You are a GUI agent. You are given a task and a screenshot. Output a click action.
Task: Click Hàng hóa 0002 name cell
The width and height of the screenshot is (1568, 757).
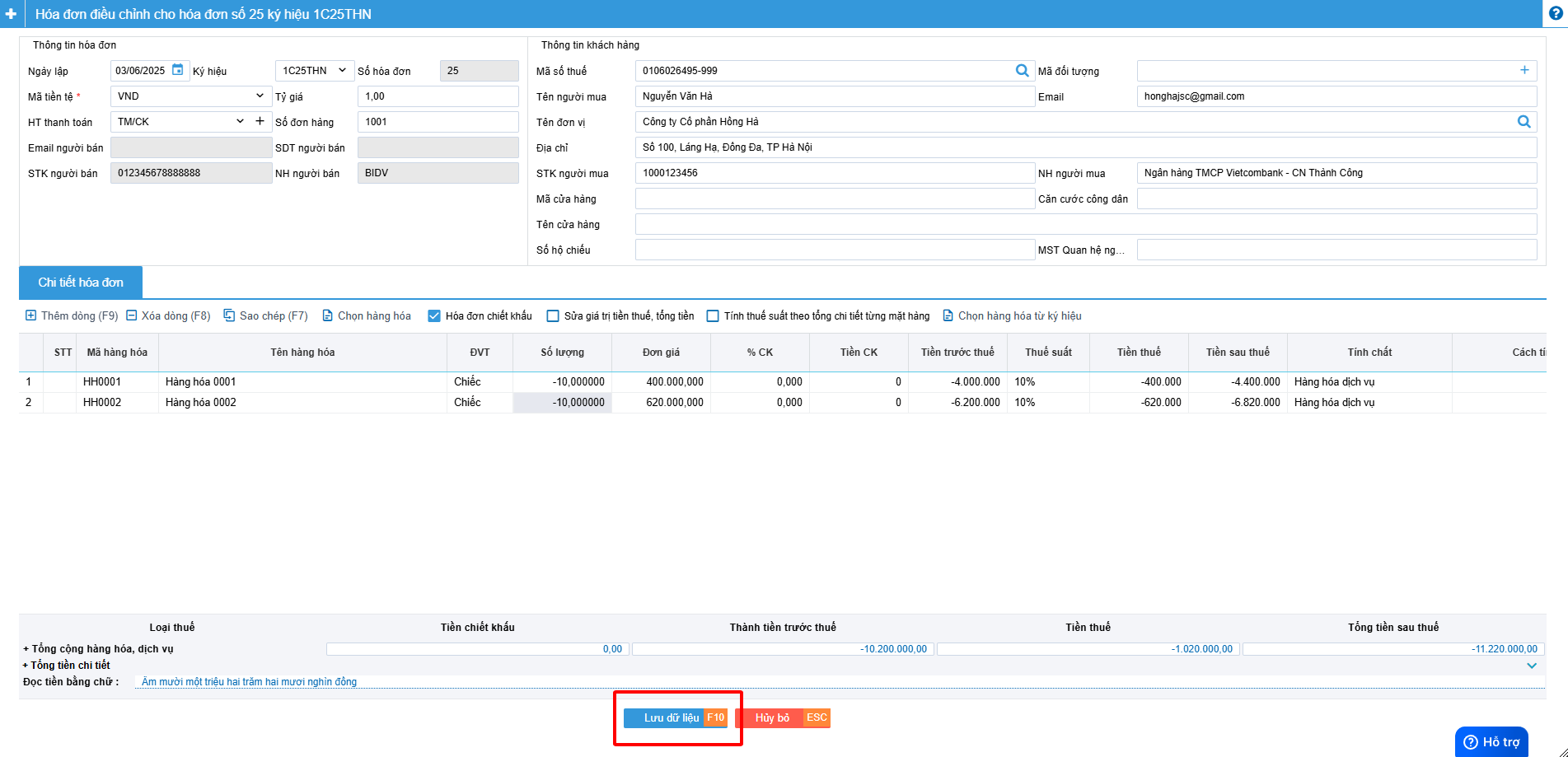pyautogui.click(x=302, y=403)
